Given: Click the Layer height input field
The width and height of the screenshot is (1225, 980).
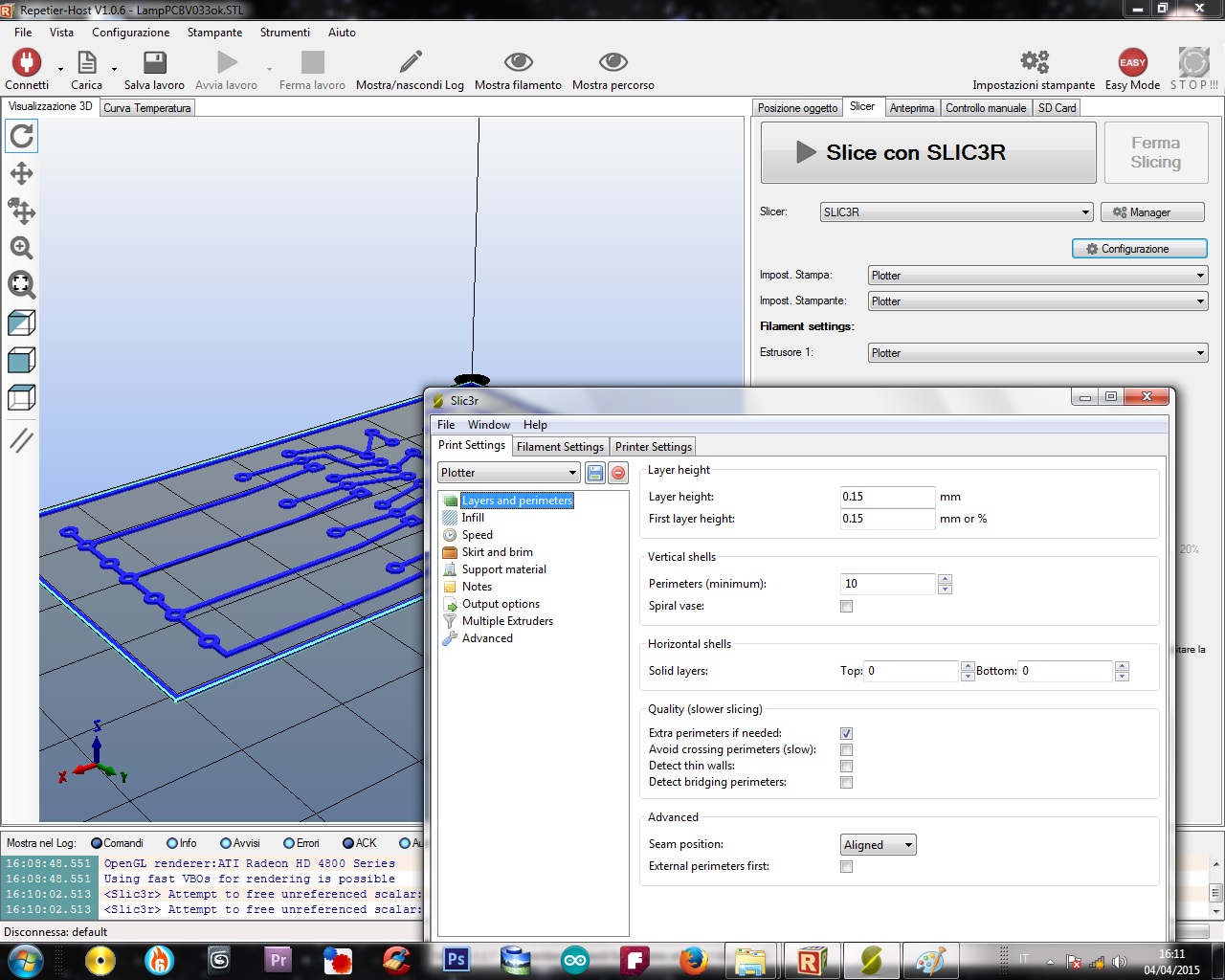Looking at the screenshot, I should (x=887, y=497).
